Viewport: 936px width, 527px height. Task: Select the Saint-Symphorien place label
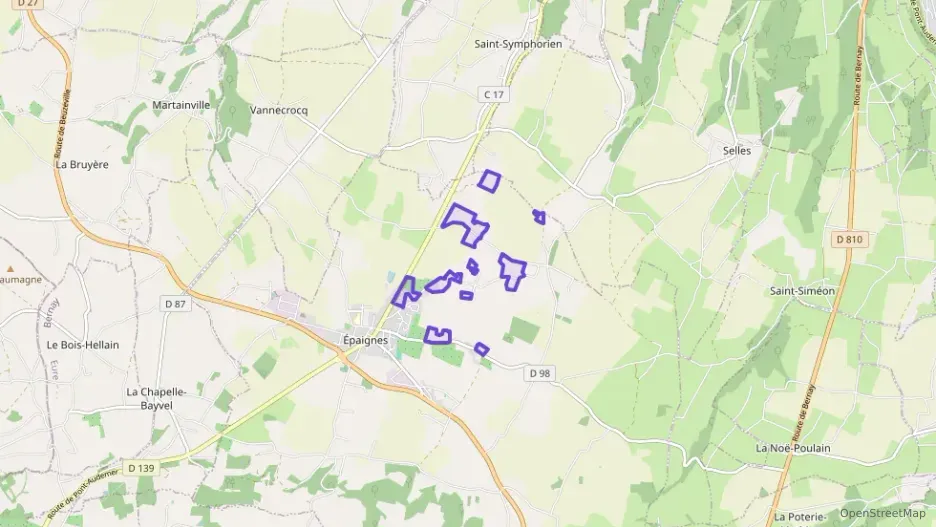tap(518, 44)
